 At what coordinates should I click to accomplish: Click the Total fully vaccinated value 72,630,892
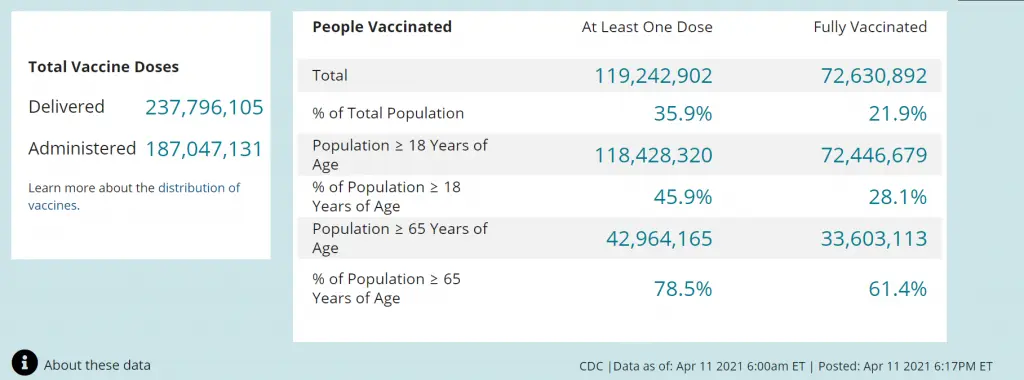(874, 76)
